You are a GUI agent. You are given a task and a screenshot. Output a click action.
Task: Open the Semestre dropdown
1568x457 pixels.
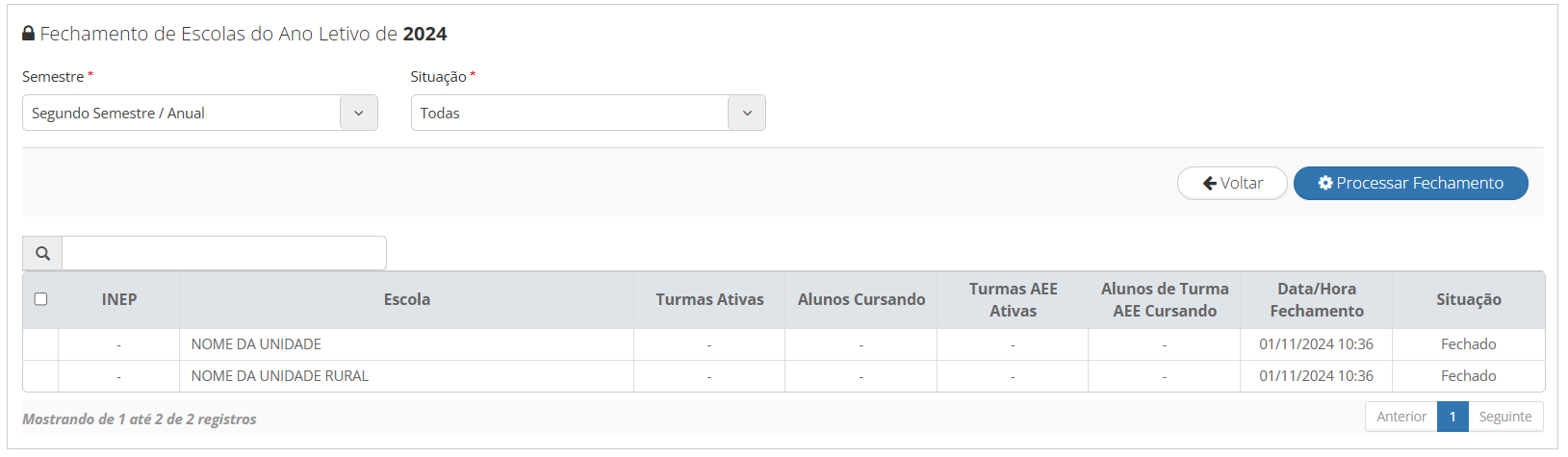[x=183, y=113]
